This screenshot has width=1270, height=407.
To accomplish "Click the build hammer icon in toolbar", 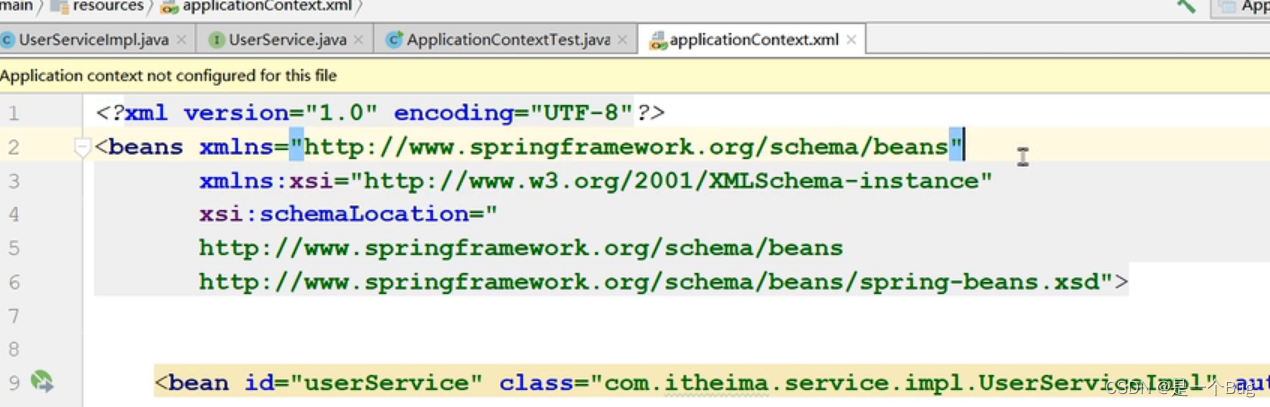I will tap(1186, 6).
